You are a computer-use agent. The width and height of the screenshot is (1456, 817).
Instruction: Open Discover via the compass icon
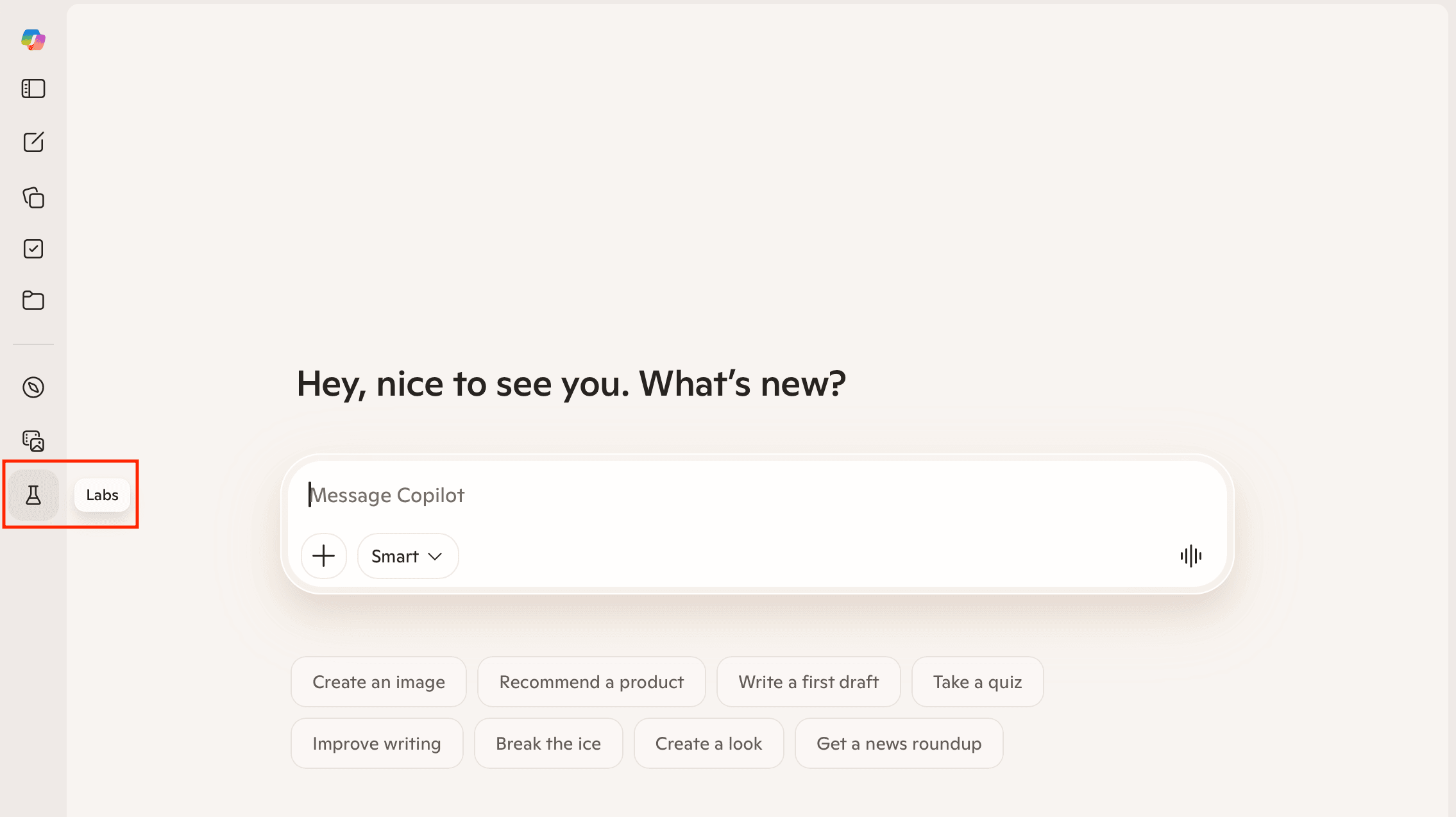point(33,387)
